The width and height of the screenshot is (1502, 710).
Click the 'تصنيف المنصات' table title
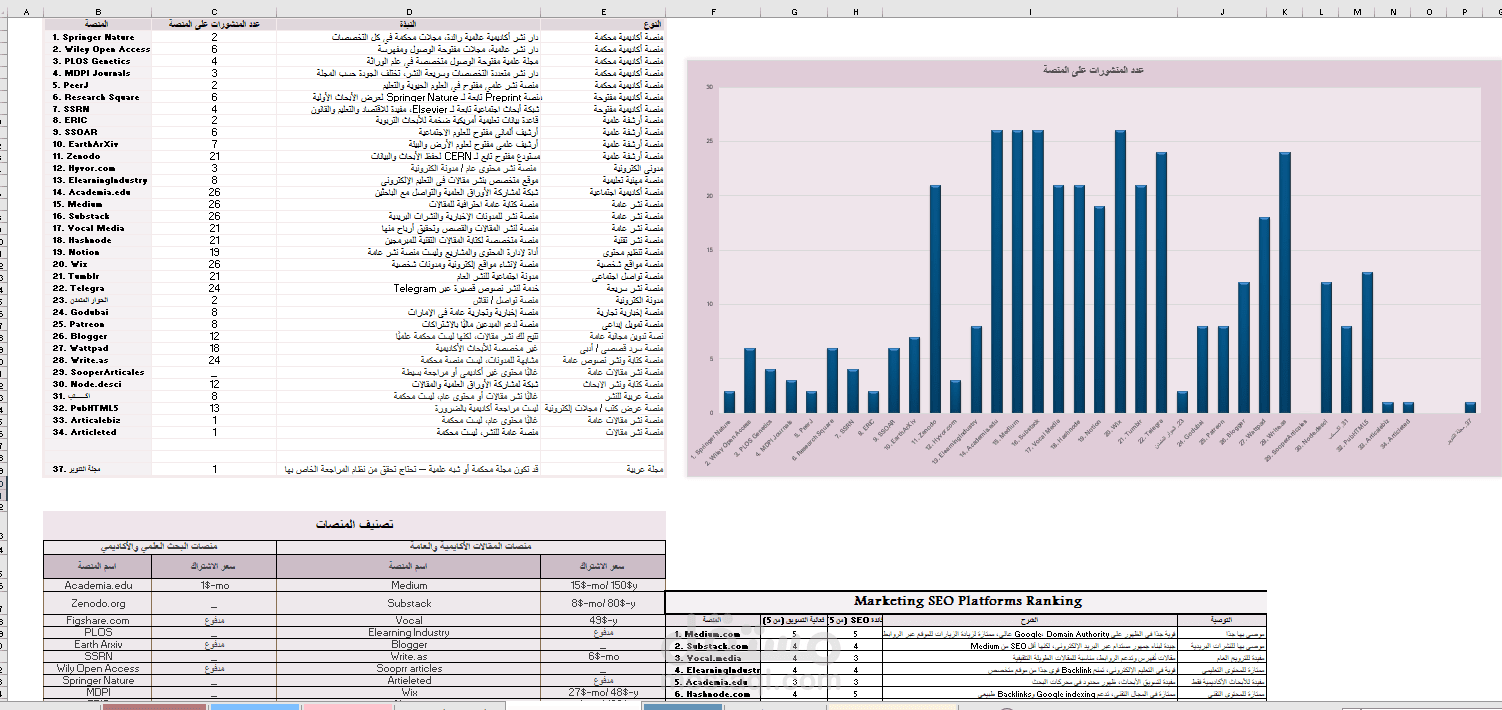354,524
